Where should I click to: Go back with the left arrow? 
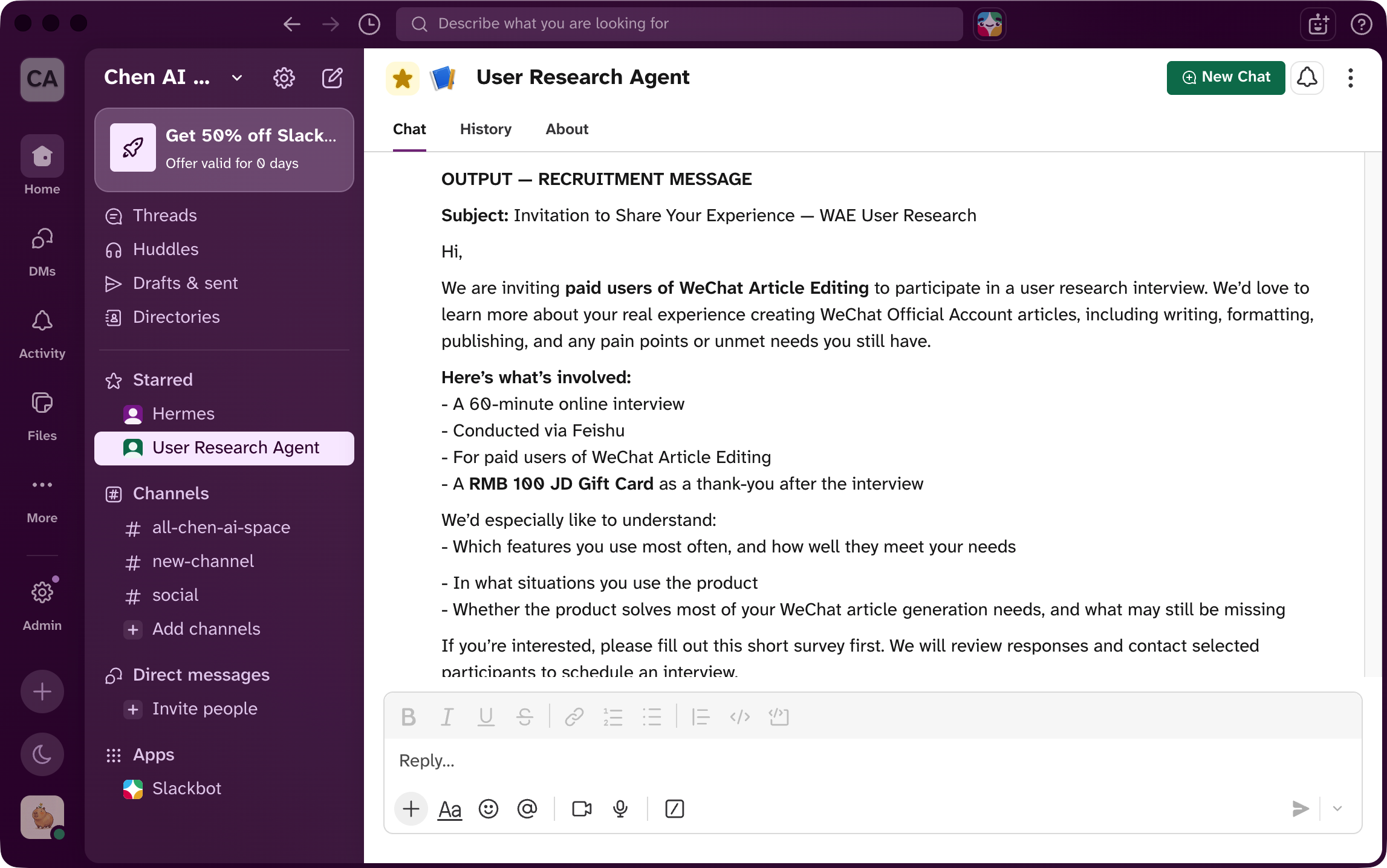[292, 24]
